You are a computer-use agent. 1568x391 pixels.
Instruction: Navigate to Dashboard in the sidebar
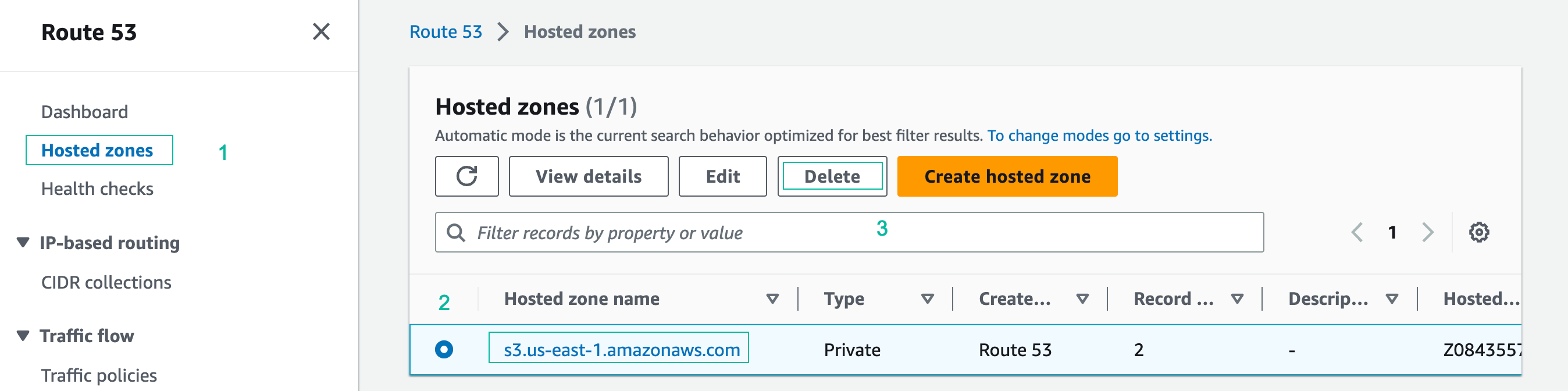pos(84,112)
